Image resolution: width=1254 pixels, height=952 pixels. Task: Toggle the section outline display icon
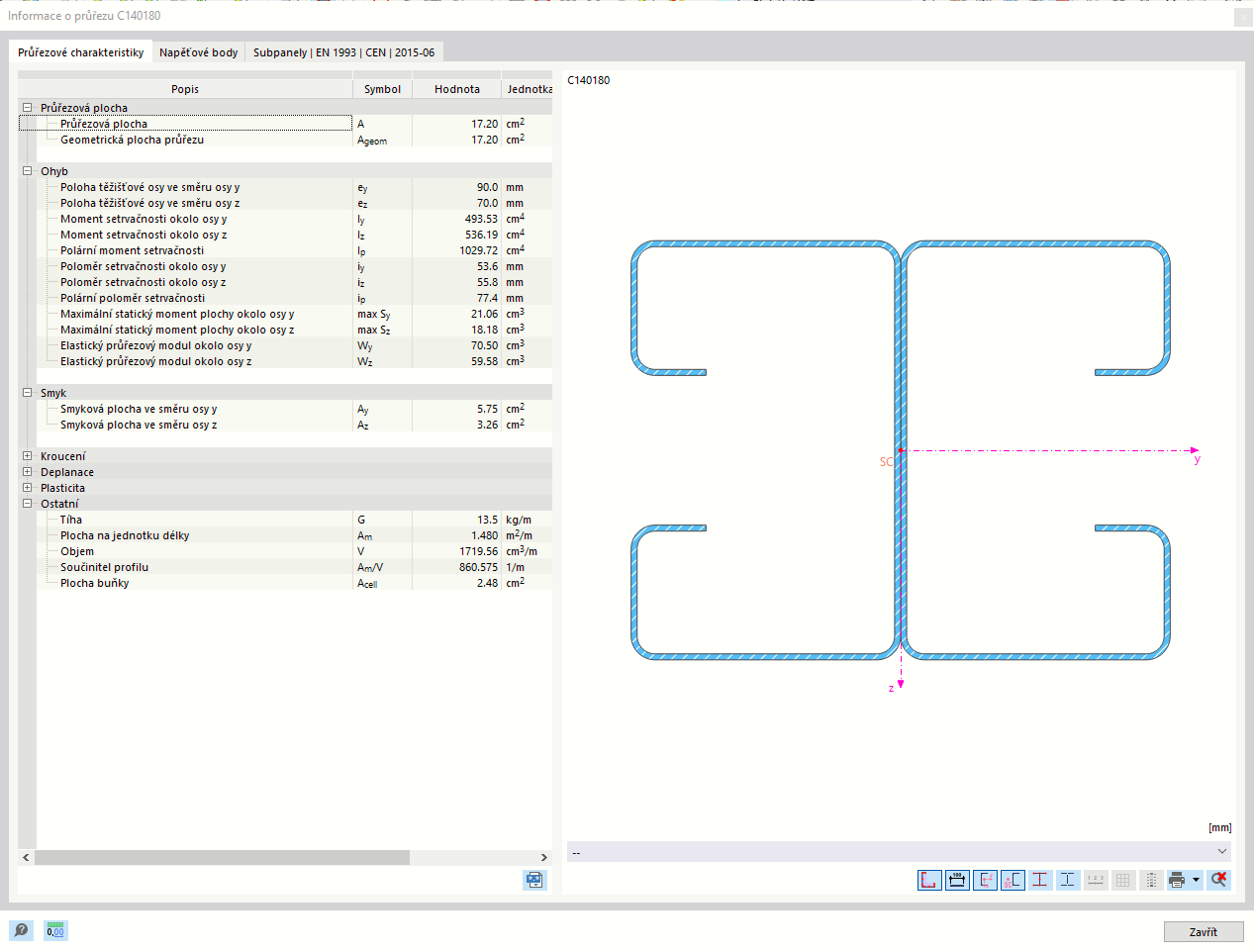tap(929, 880)
